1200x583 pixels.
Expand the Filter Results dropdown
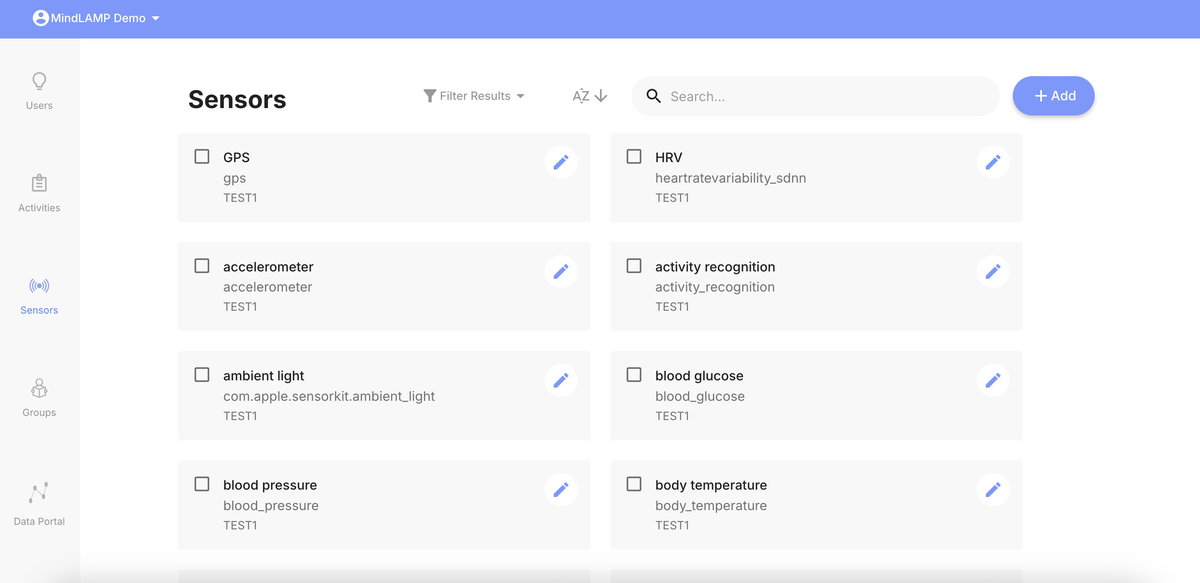click(474, 96)
